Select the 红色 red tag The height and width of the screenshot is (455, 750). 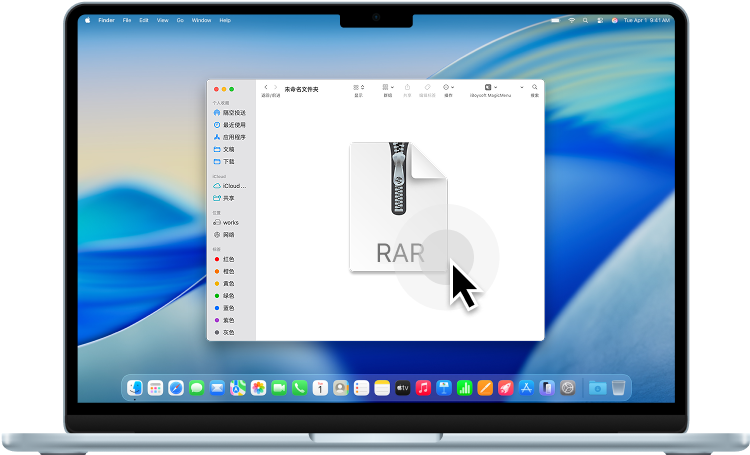(228, 259)
